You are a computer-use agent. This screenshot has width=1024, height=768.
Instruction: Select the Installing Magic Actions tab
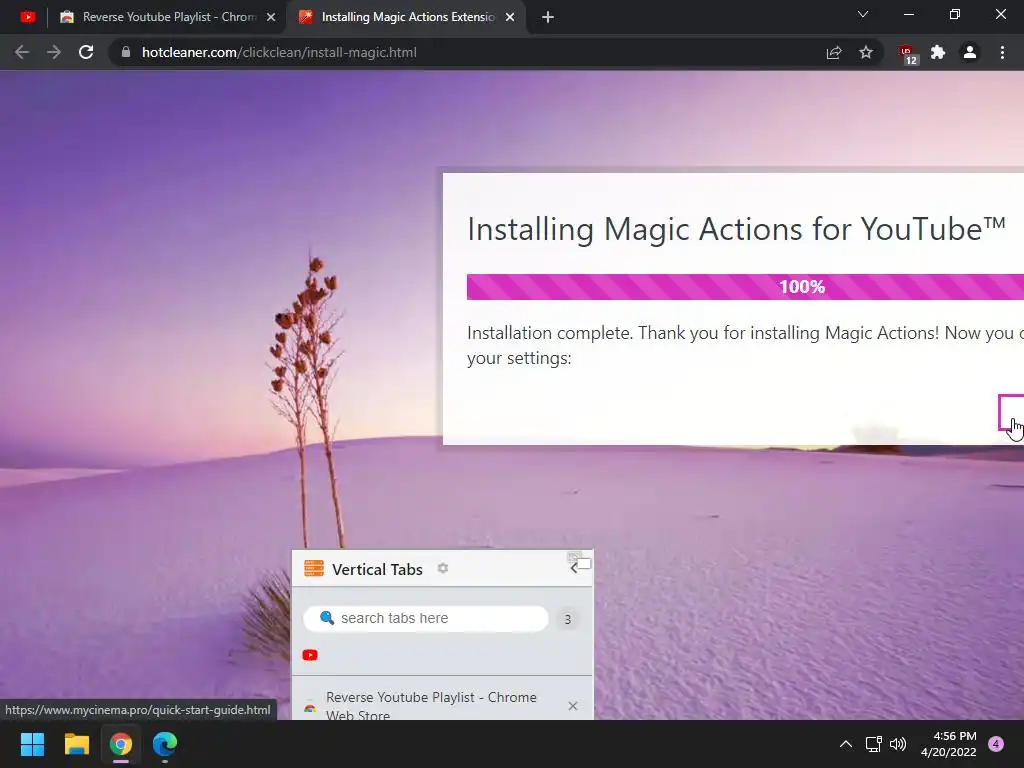(x=408, y=17)
